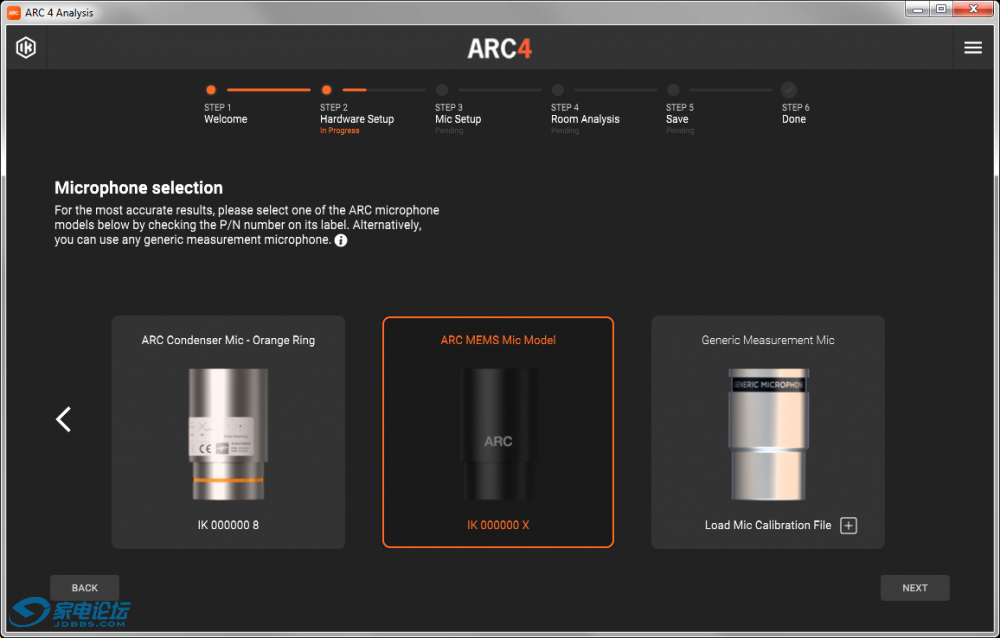Select the ARC MEMS Mic Model card
Viewport: 1000px width, 638px height.
pos(498,432)
